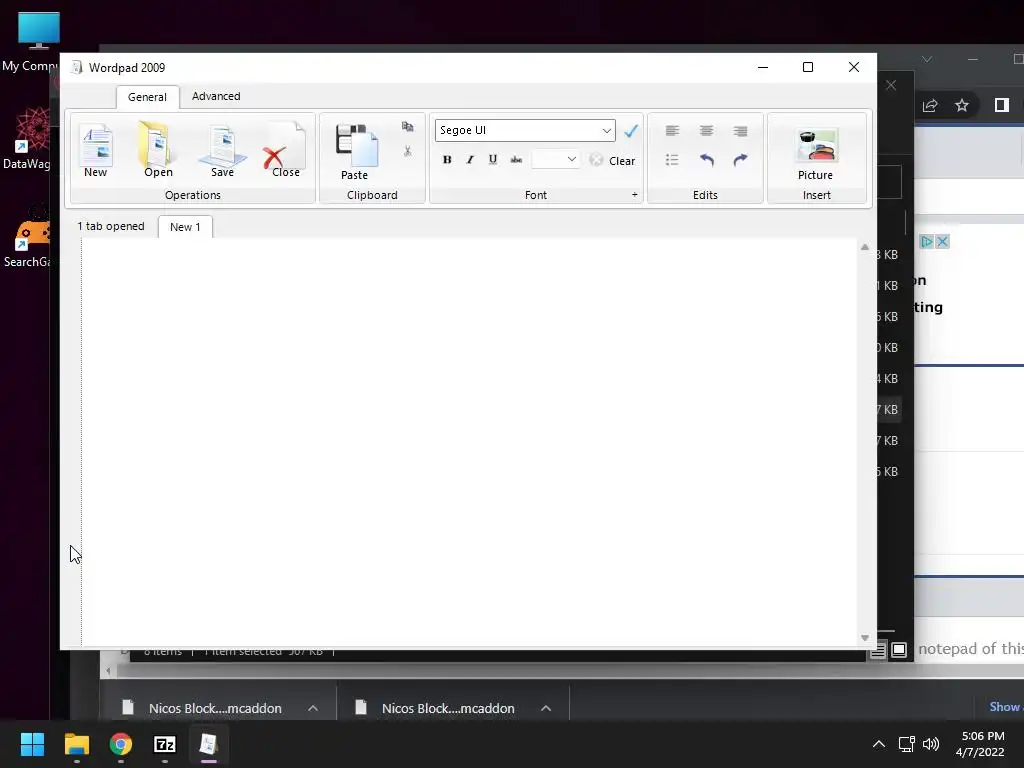The width and height of the screenshot is (1024, 768).
Task: Open Chrome side panel icon
Action: click(1002, 105)
